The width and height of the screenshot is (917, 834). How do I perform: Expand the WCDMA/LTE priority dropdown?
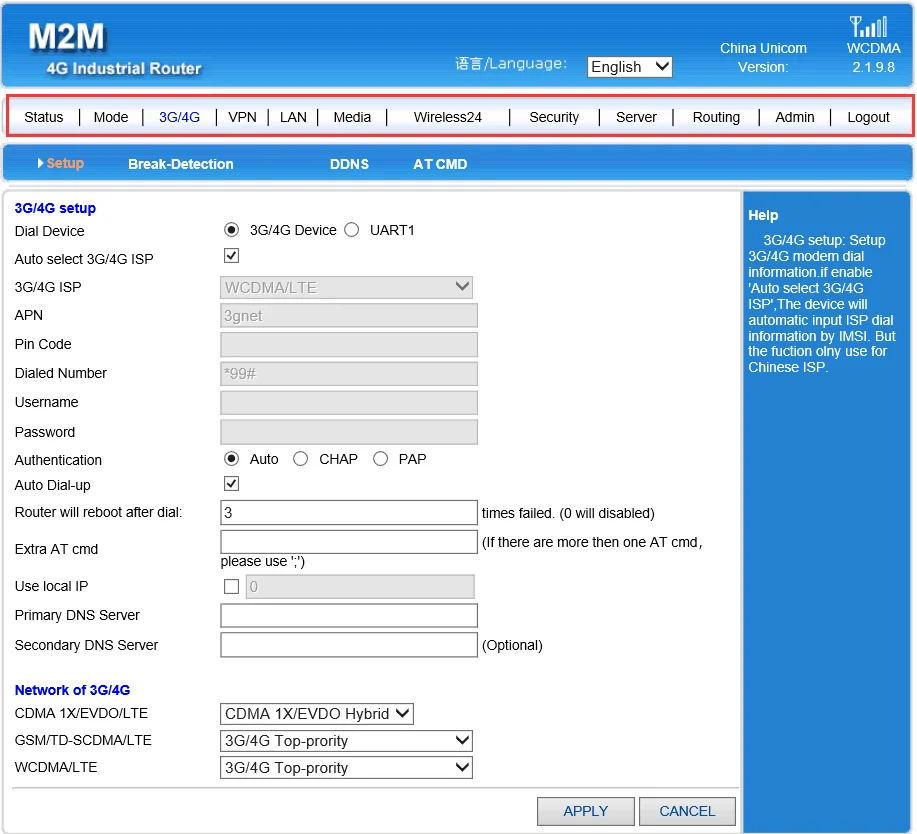coord(346,768)
